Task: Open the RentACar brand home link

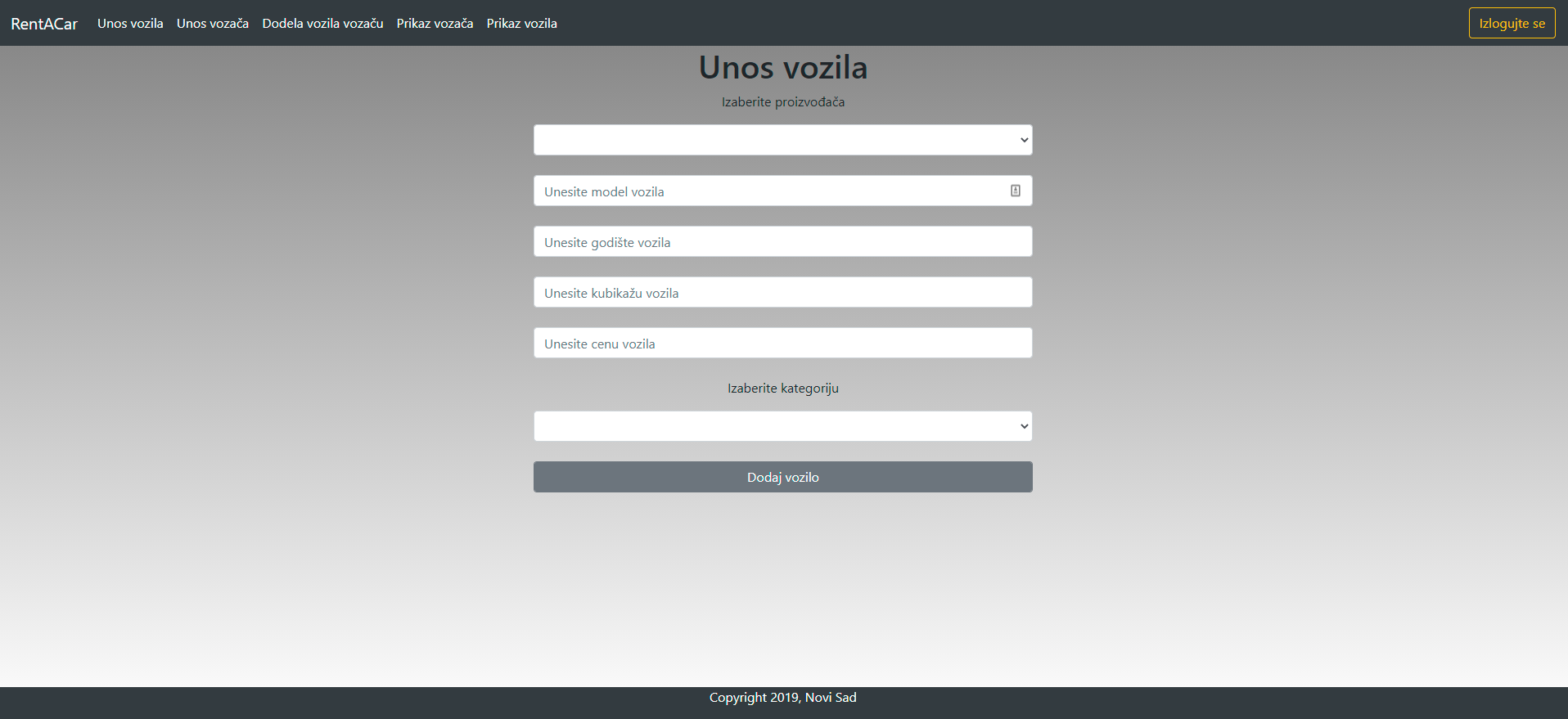Action: (x=44, y=24)
